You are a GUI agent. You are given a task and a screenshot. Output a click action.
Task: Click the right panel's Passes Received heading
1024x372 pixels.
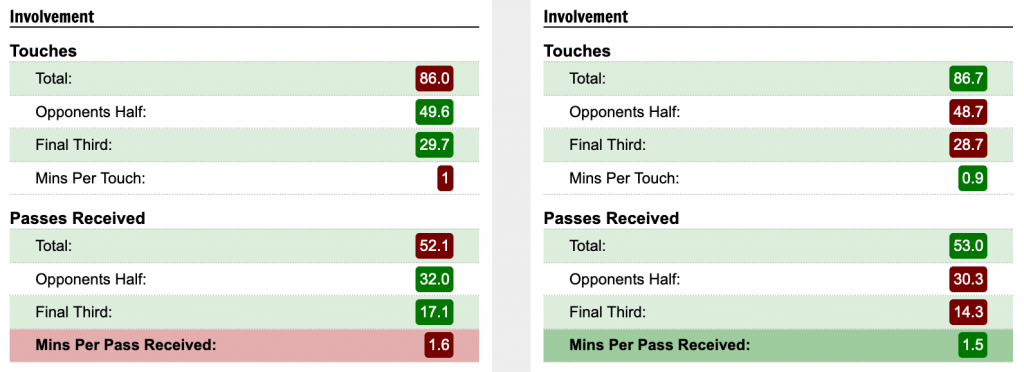(611, 218)
